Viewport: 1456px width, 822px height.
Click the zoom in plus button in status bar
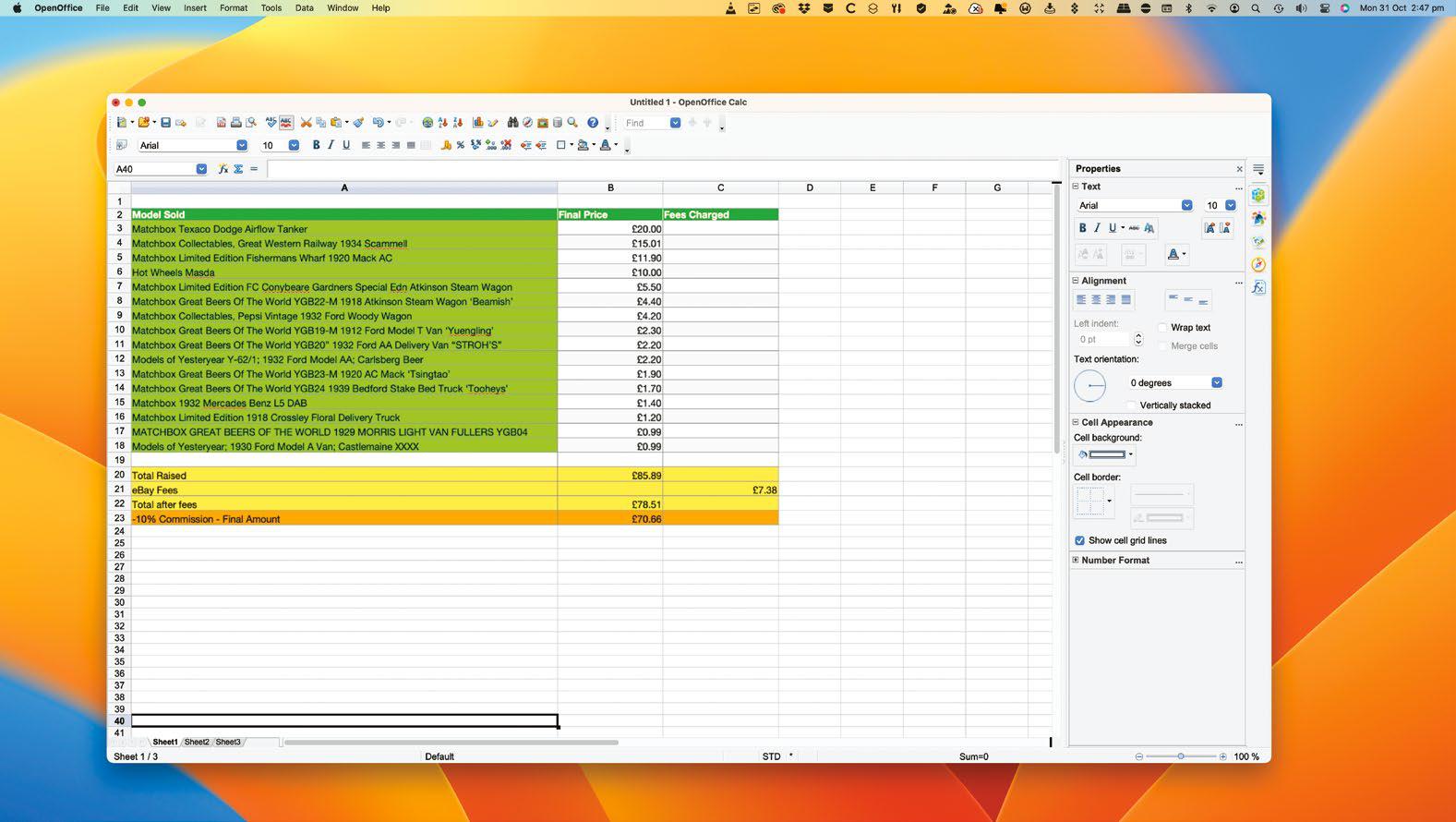click(x=1222, y=756)
